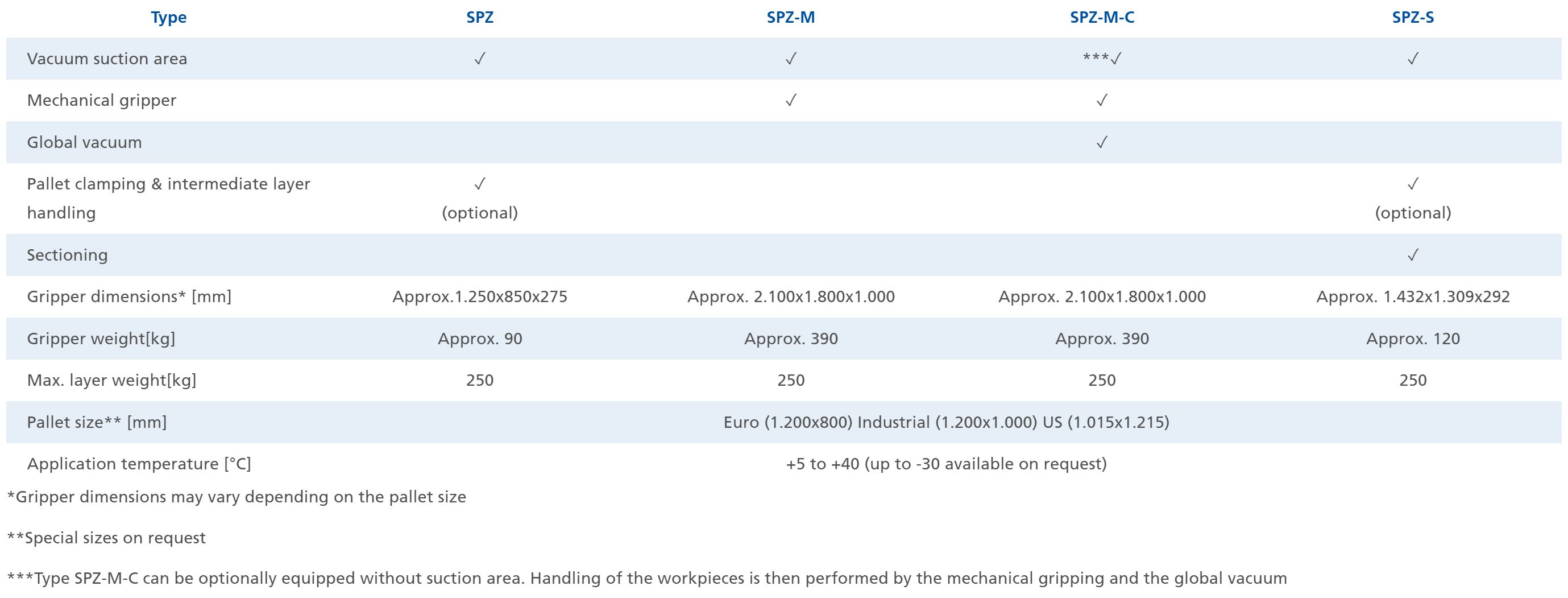Select "Approx.1.250x850x275" dimensions cell
1568x598 pixels.
click(x=480, y=296)
